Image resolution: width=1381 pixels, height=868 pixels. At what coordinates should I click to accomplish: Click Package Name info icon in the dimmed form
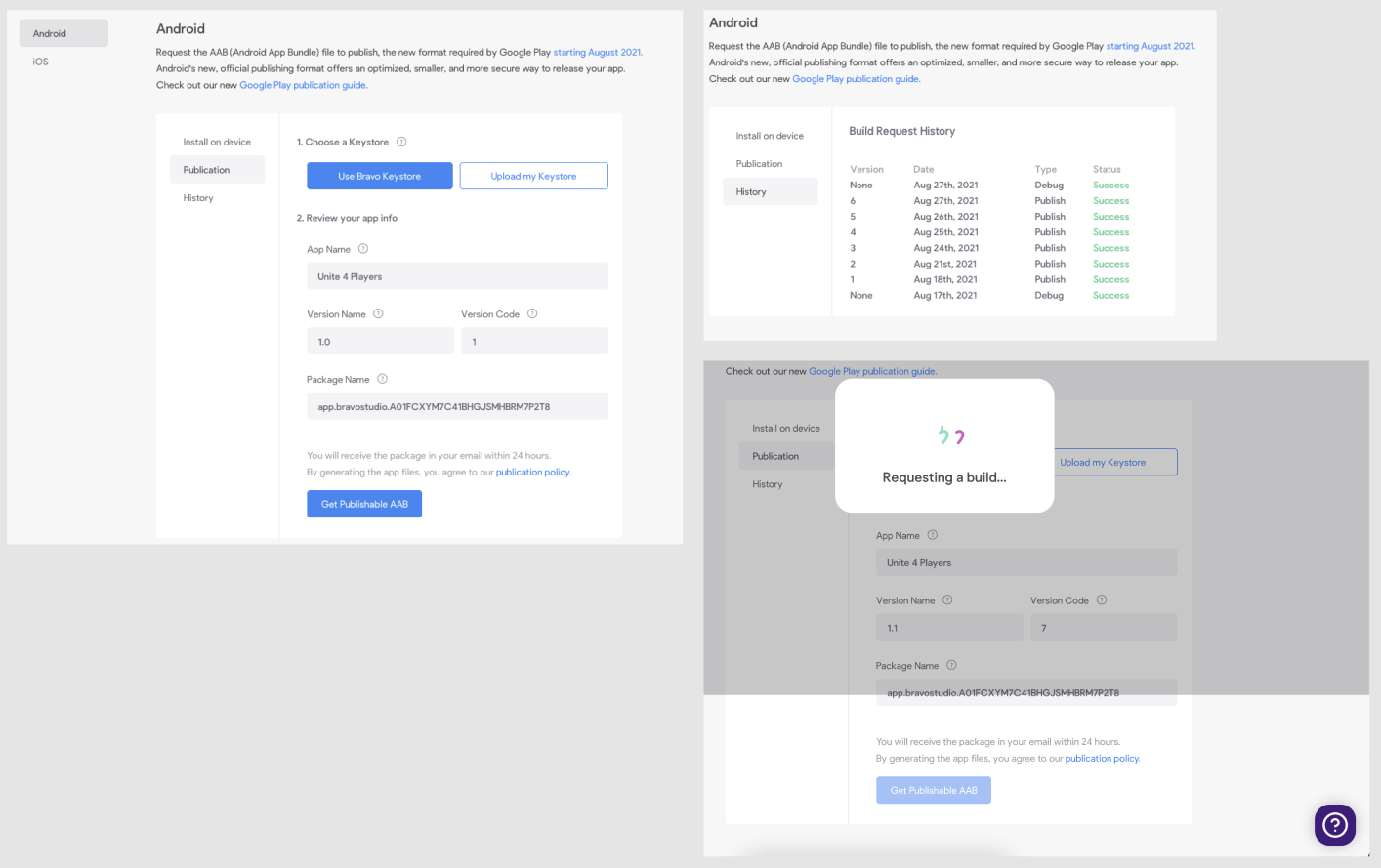coord(951,665)
